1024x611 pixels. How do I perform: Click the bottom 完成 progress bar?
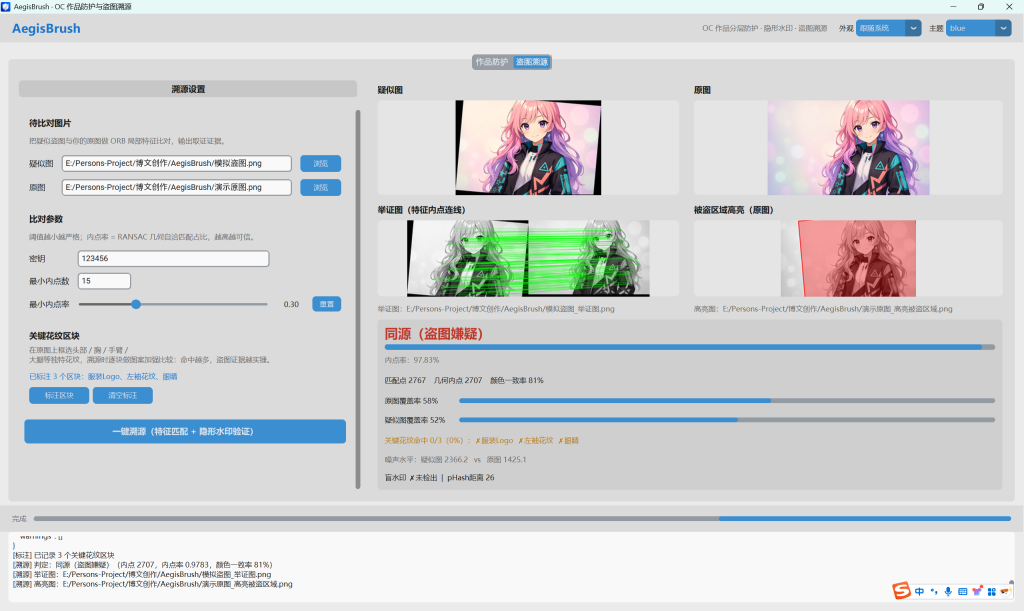522,519
